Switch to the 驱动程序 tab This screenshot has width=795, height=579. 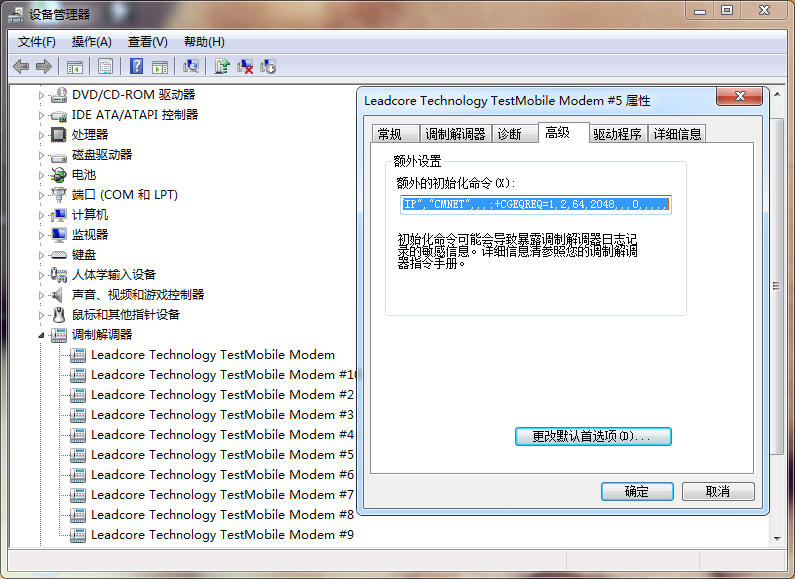(x=617, y=134)
